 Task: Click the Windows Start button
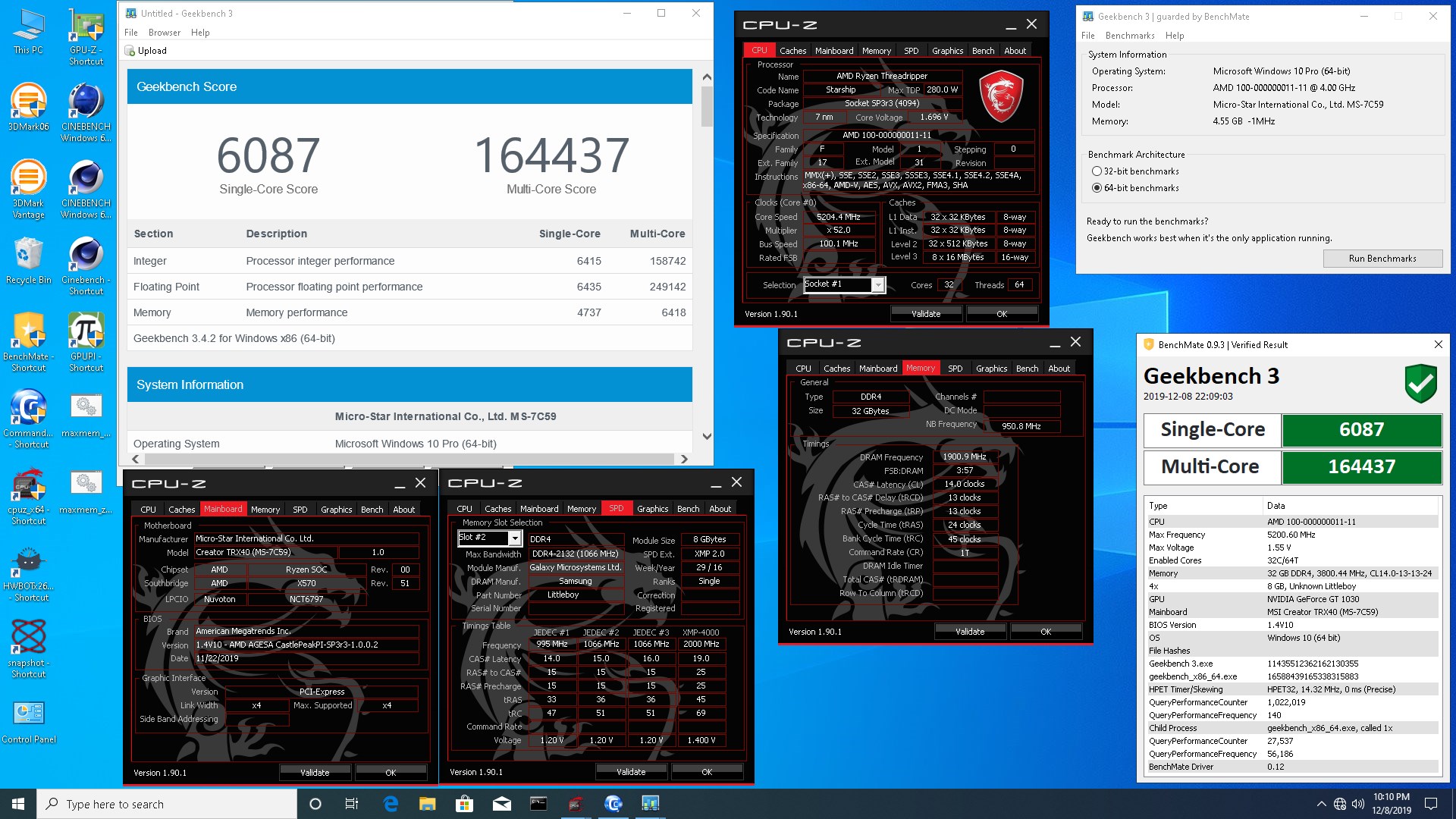(18, 804)
